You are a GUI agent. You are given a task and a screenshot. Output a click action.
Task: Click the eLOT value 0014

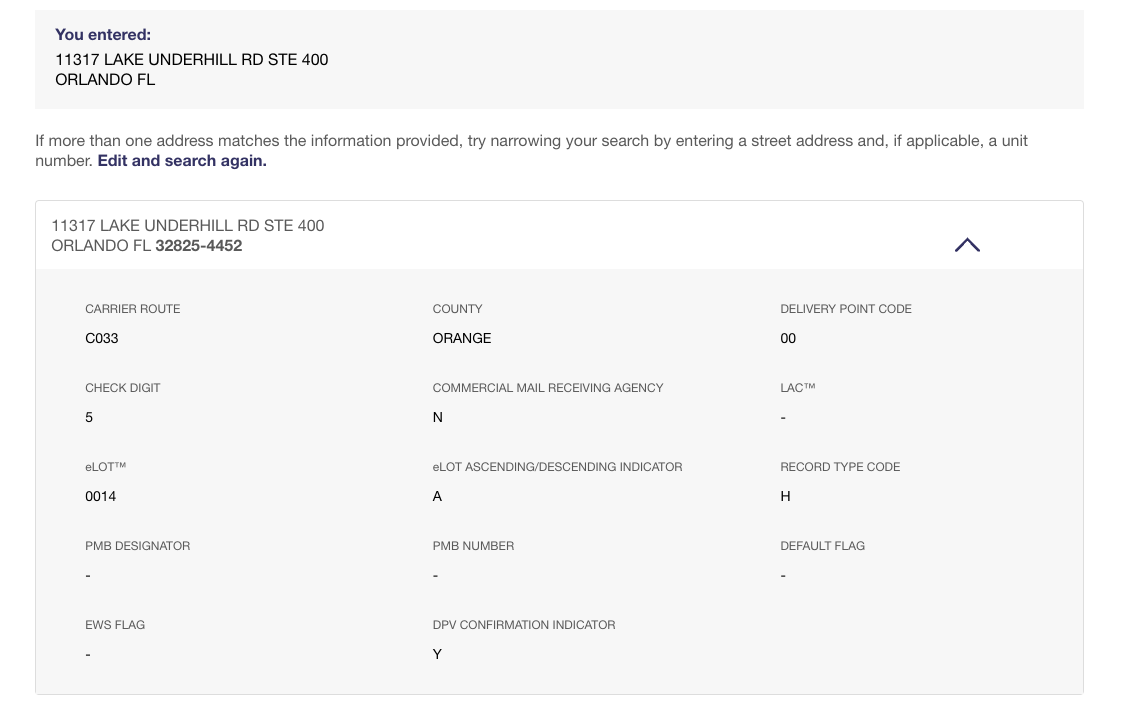coord(101,496)
